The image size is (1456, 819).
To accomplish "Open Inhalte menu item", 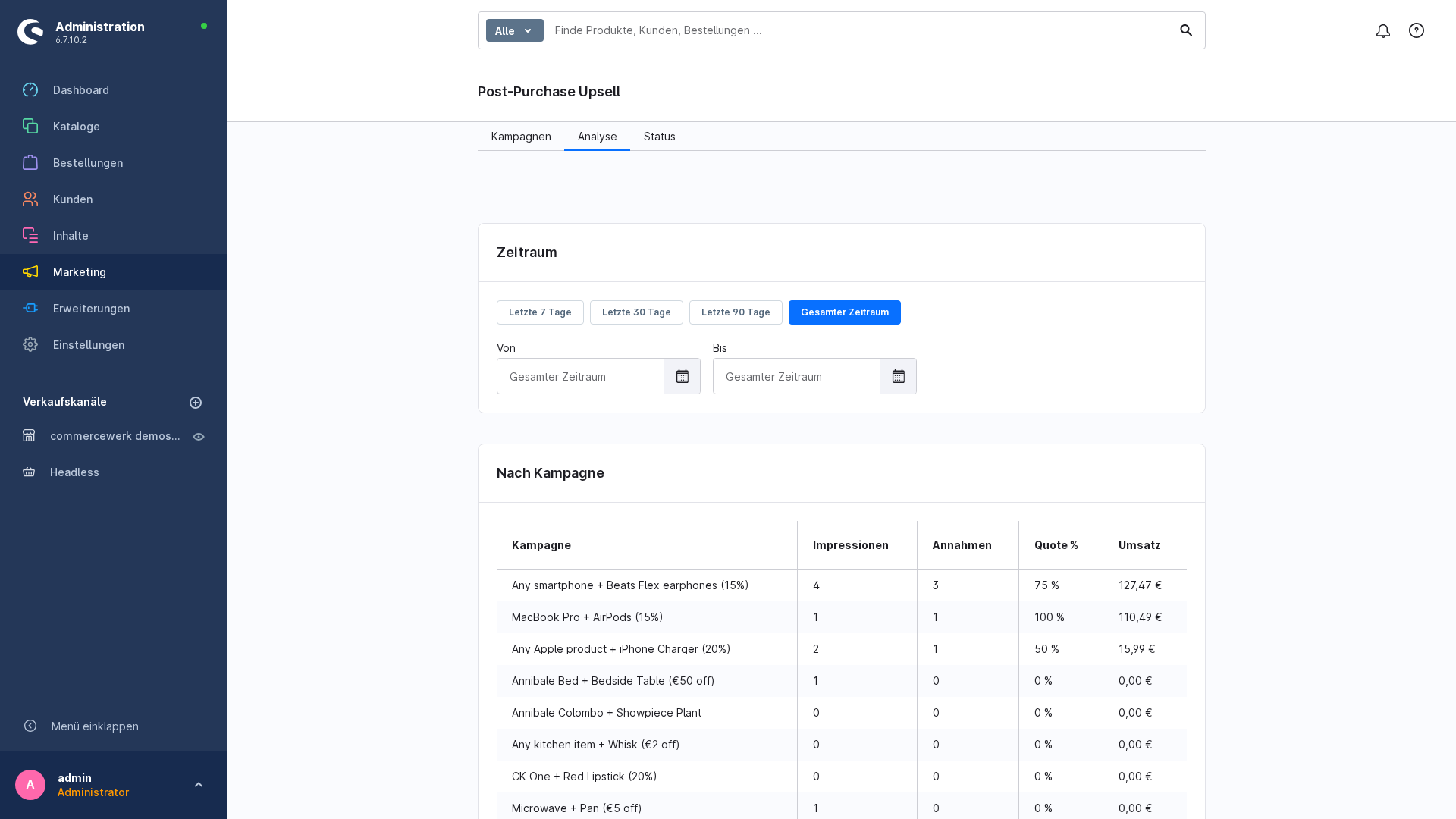I will (114, 236).
